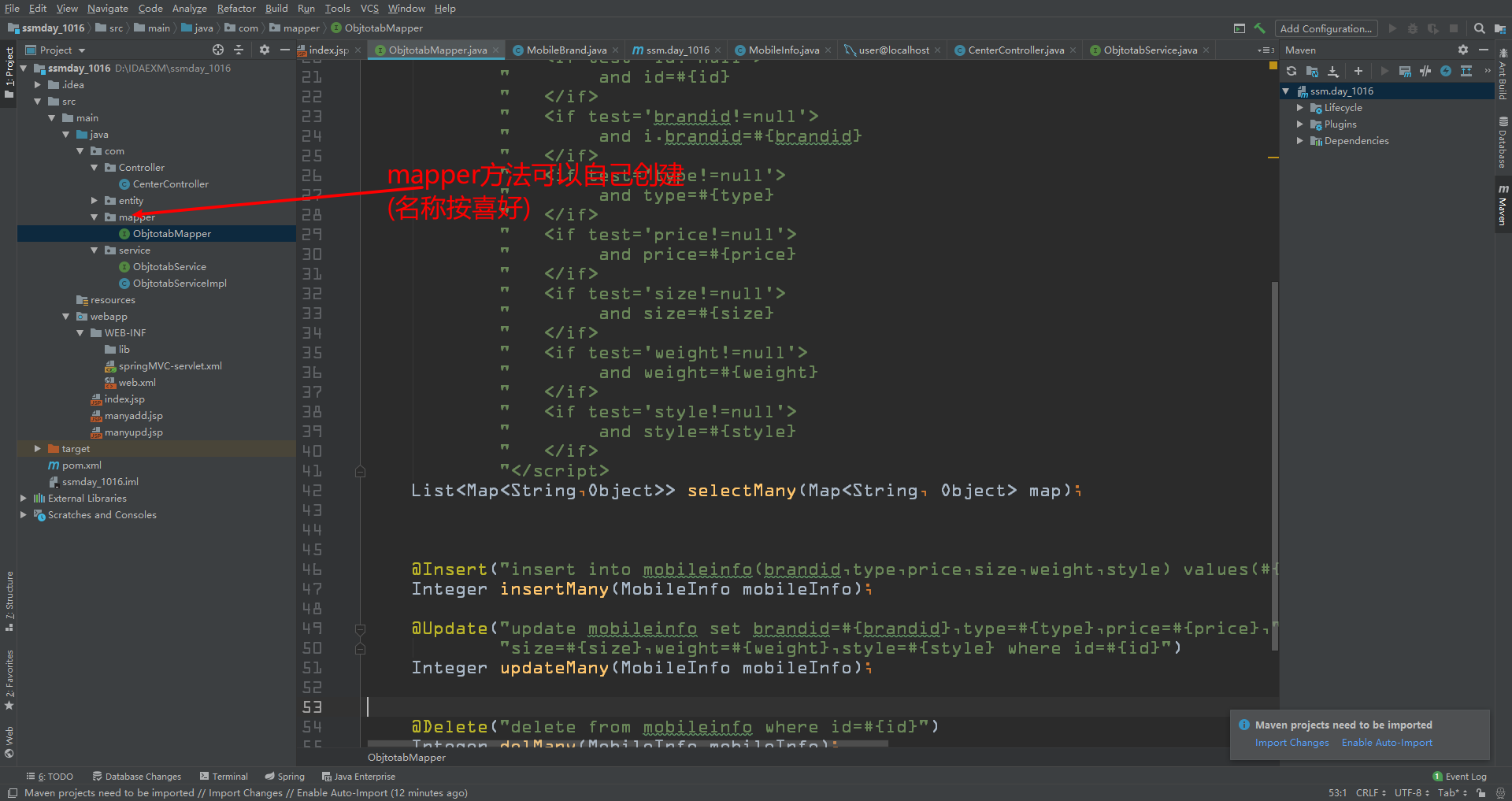Expand External Libraries node
Screen dimensions: 1512x801
pos(23,499)
